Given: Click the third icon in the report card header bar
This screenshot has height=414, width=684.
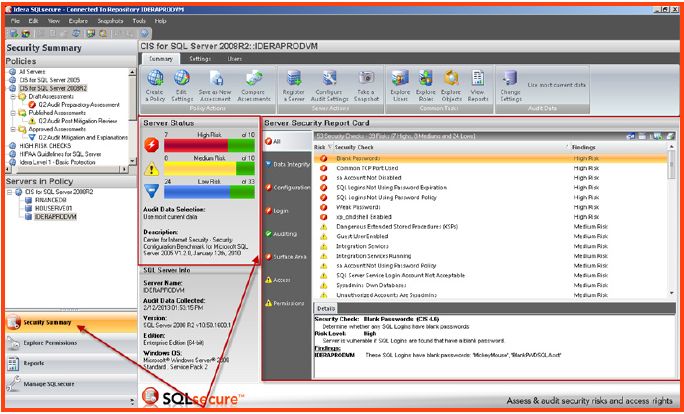Looking at the screenshot, I should 658,136.
